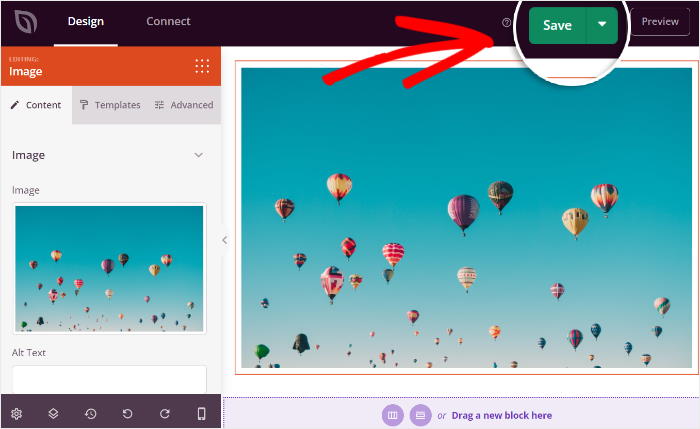Screen dimensions: 700x429
Task: Open the layers navigation icon
Action: (53, 414)
